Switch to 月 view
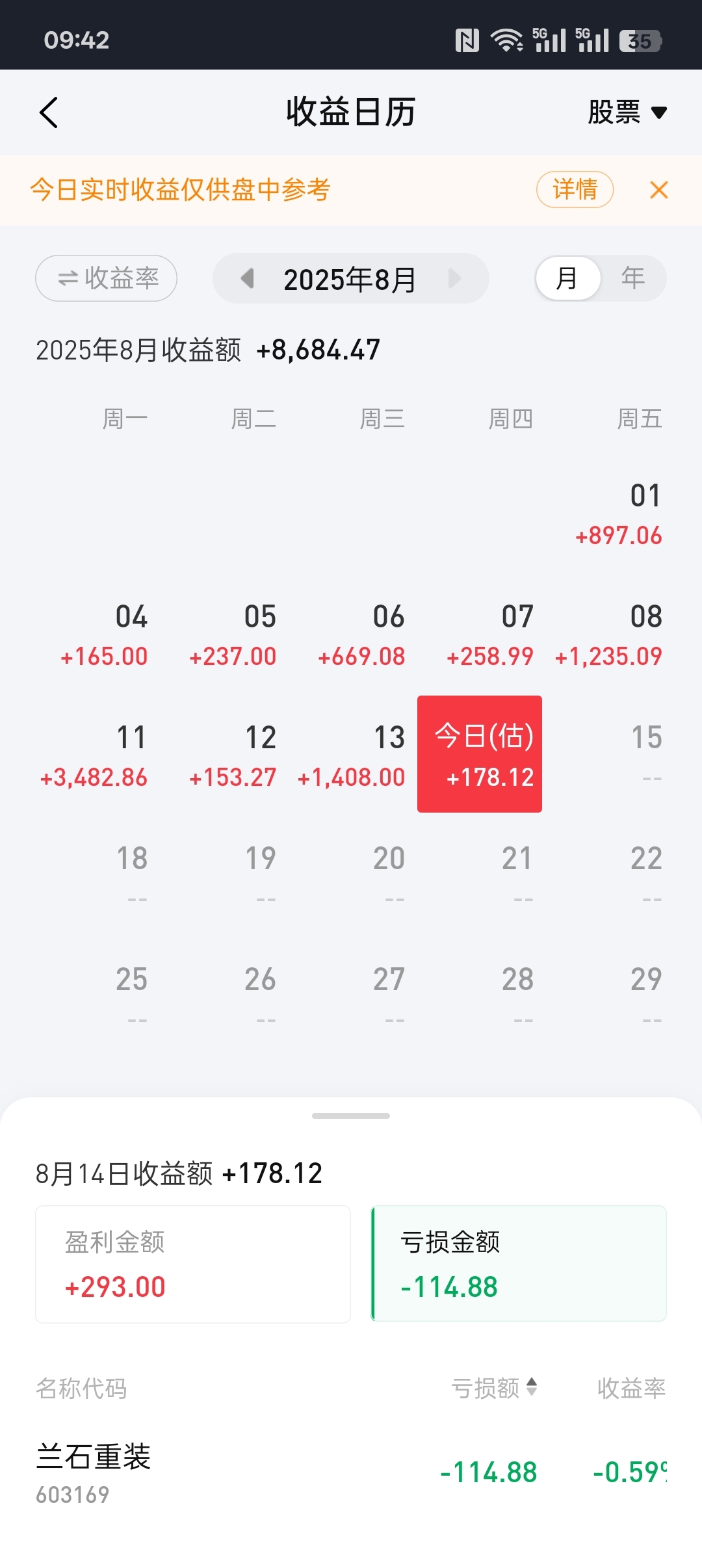This screenshot has width=702, height=1568. [x=567, y=278]
